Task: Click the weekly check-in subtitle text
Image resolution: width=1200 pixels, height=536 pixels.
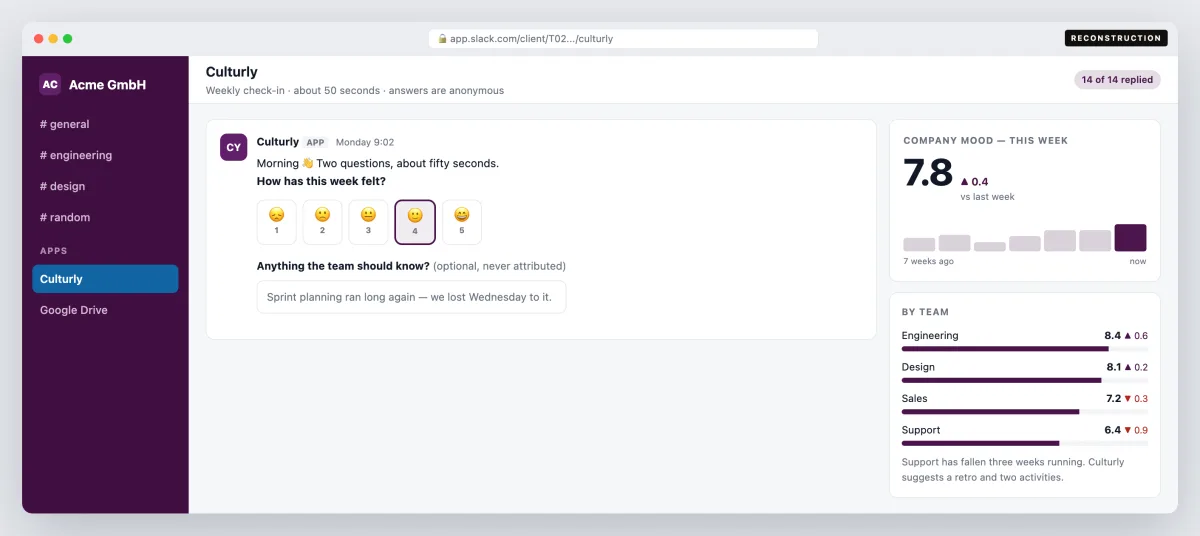Action: coord(355,90)
